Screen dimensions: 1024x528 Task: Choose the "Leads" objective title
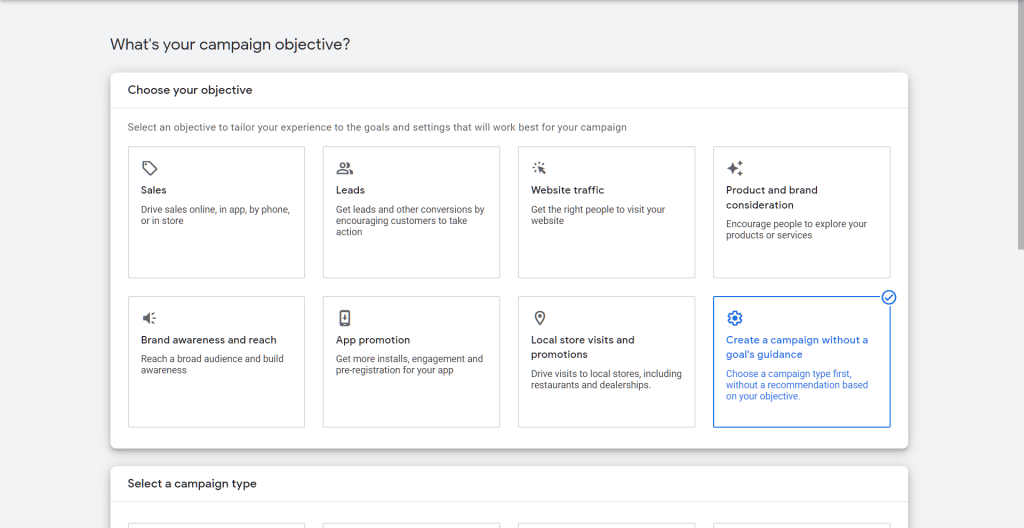[350, 190]
